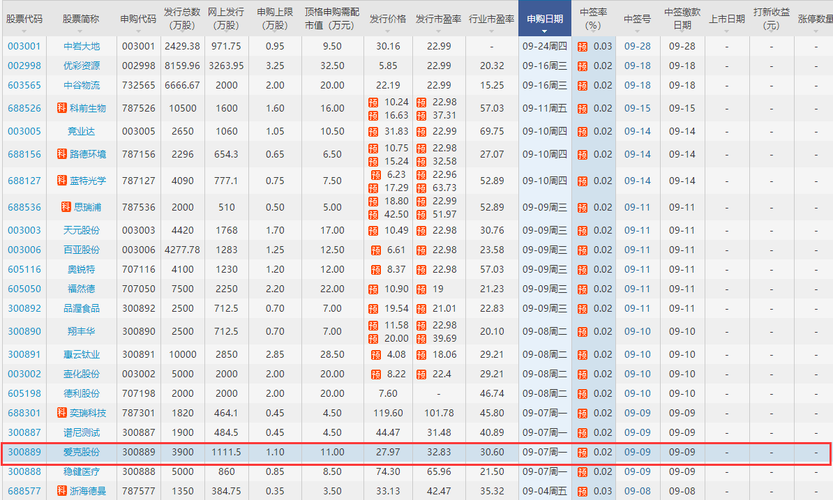The image size is (833, 500).
Task: Open stock code link 605198
Action: (24, 394)
